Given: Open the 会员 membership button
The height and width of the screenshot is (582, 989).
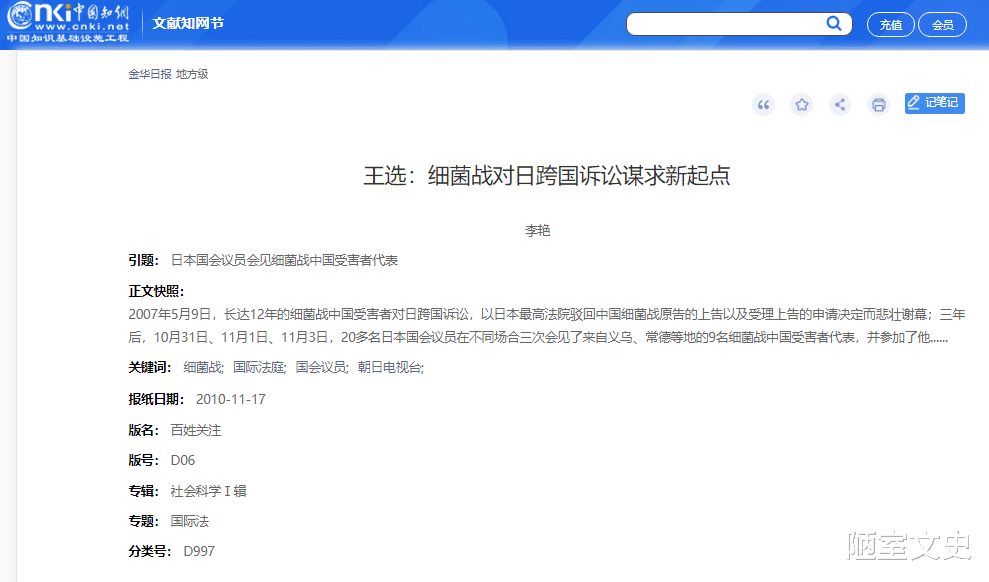Looking at the screenshot, I should (x=942, y=25).
